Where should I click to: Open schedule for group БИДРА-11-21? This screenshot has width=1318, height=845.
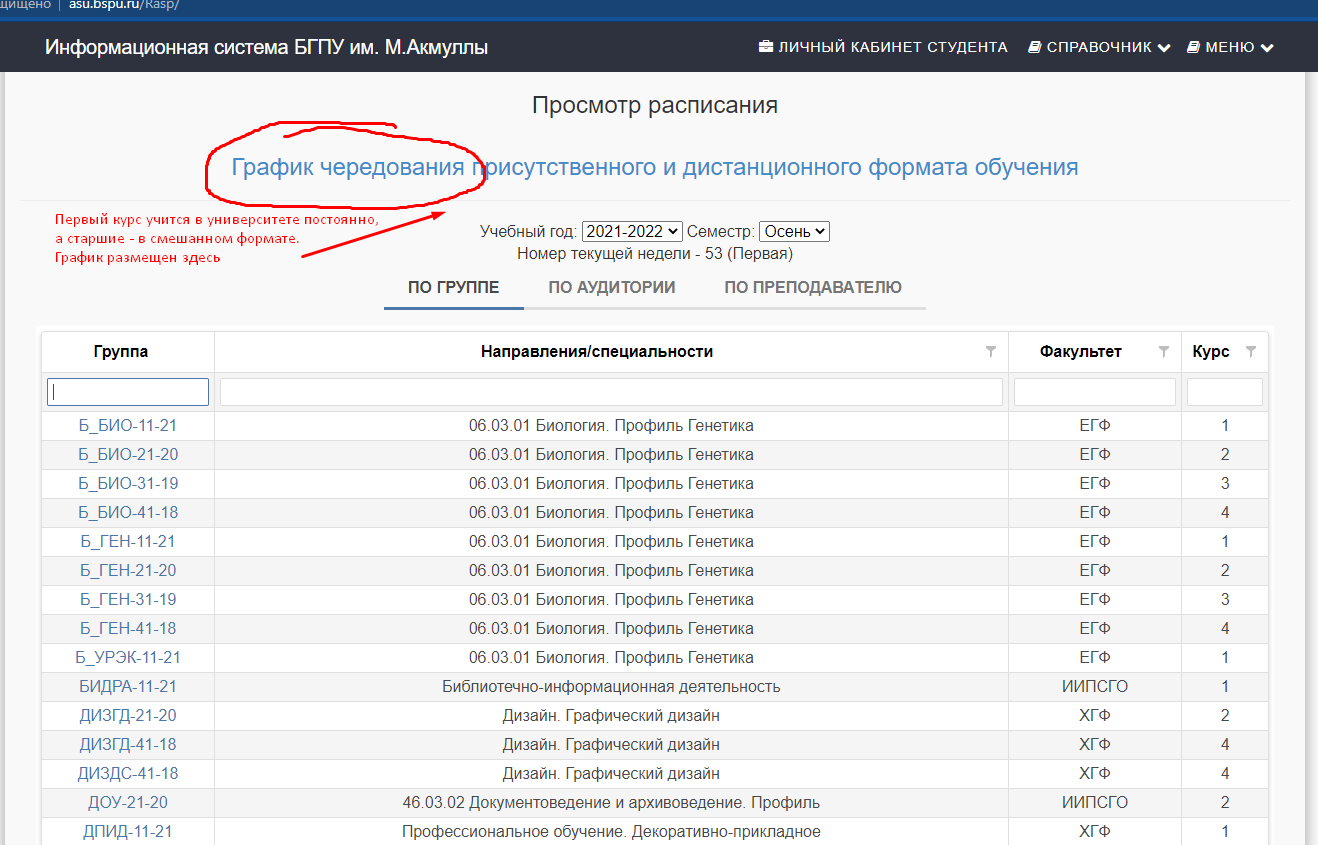point(128,687)
